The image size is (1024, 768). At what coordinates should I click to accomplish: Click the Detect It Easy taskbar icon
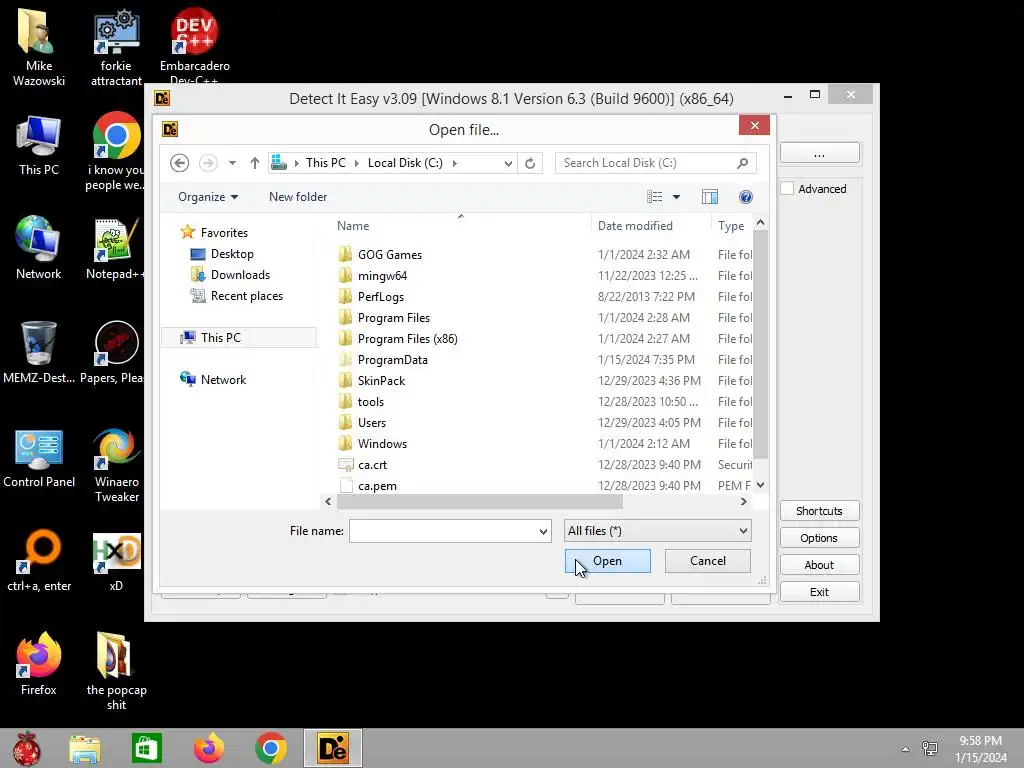tap(332, 748)
